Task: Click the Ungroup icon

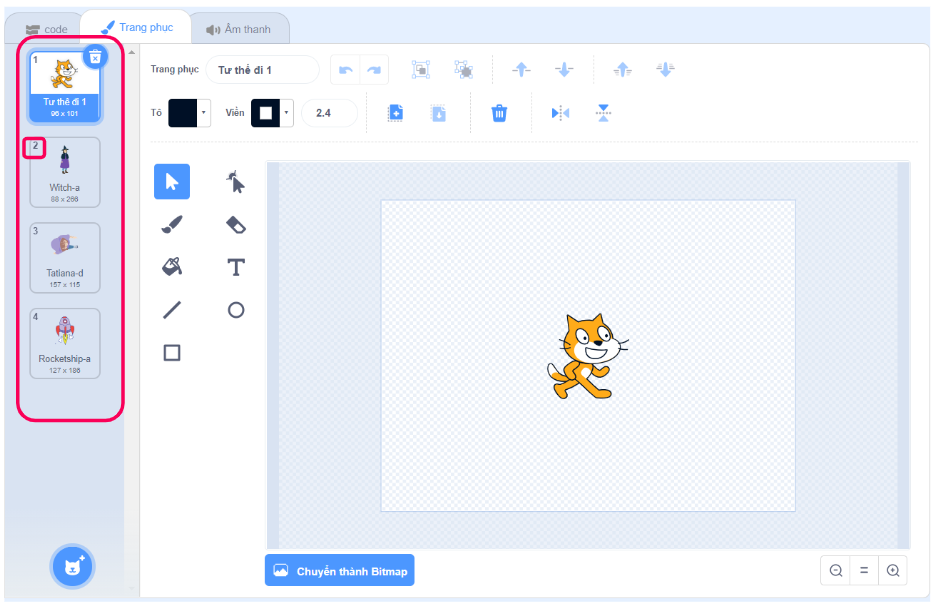Action: (463, 70)
